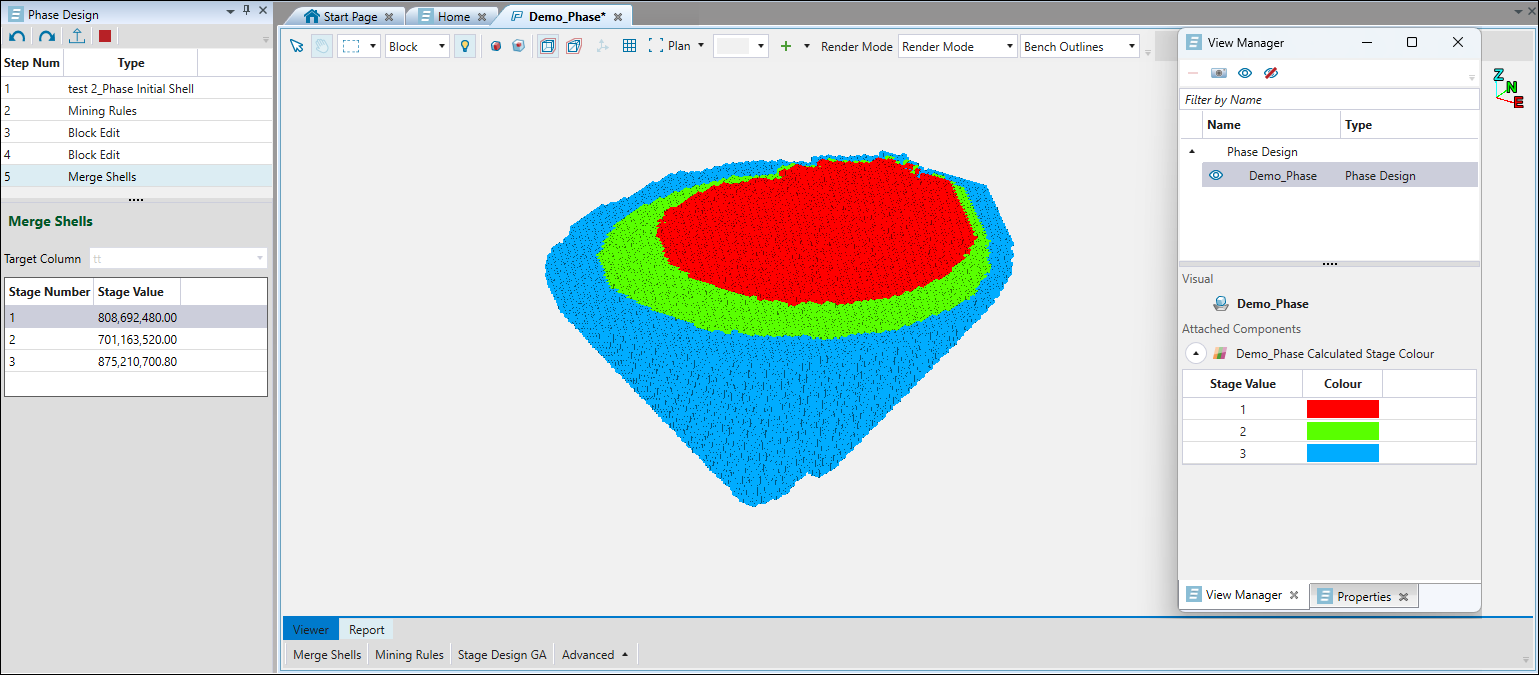Screen dimensions: 1540x677
Task: Open the Bench Outlines dropdown
Action: coord(1079,46)
